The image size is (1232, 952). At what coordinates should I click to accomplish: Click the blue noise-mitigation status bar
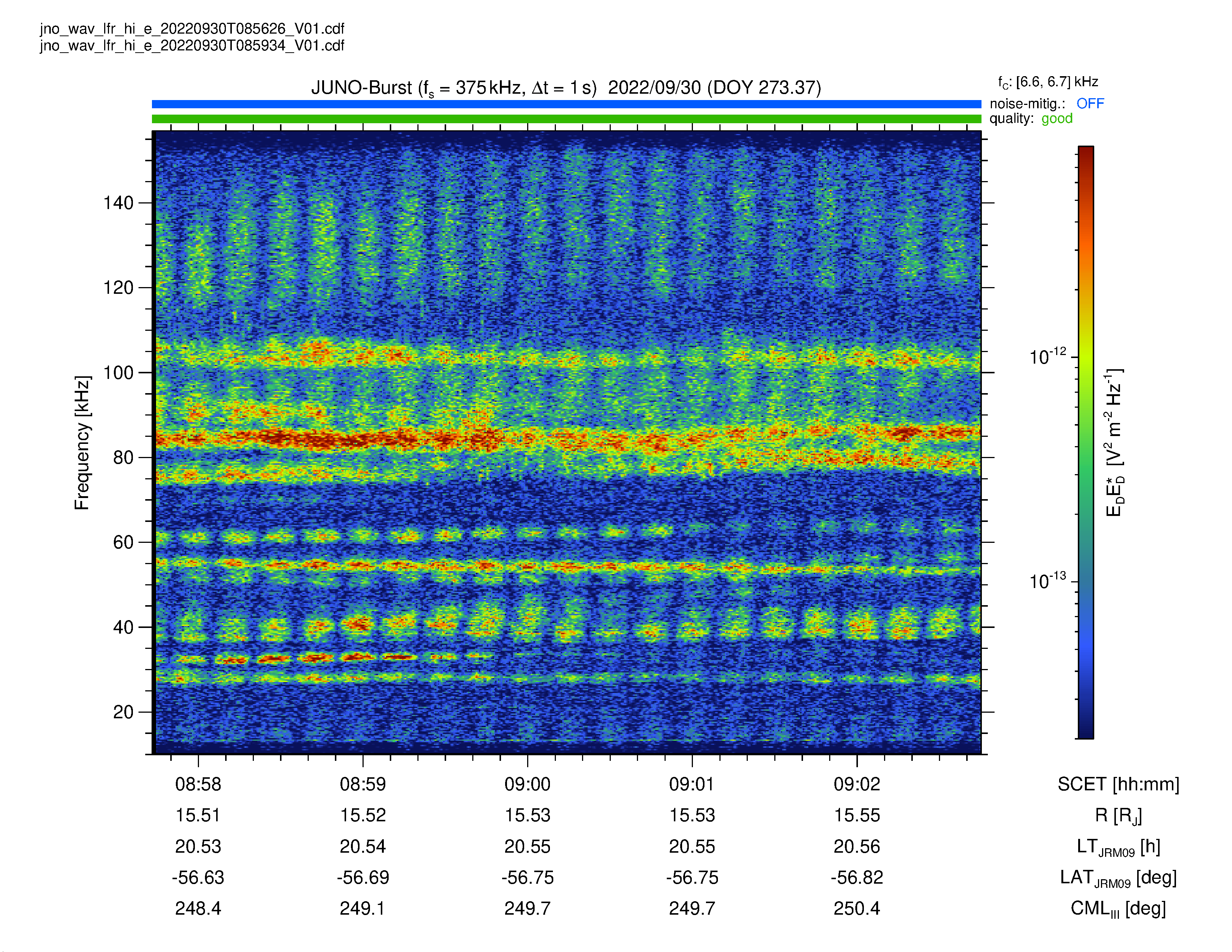[566, 104]
